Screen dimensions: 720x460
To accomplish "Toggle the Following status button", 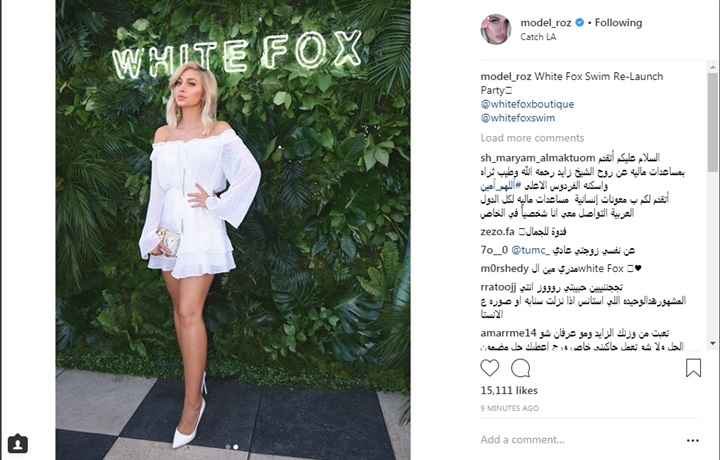I will 618,22.
